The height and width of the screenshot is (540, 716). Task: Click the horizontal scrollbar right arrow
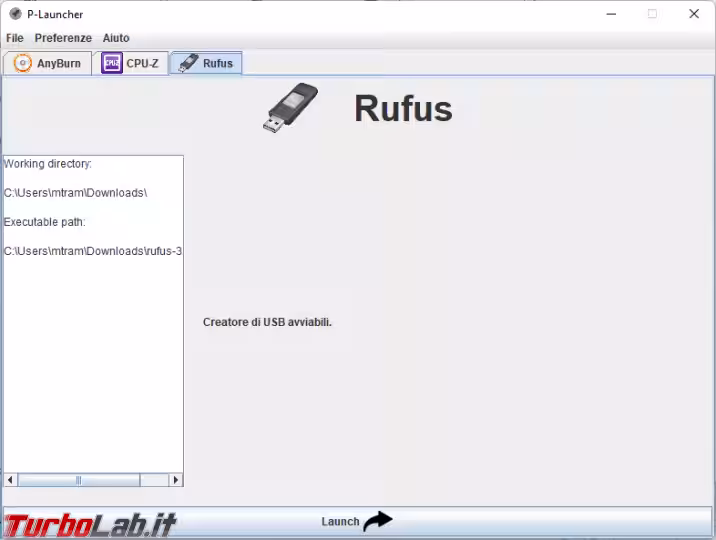click(x=176, y=480)
